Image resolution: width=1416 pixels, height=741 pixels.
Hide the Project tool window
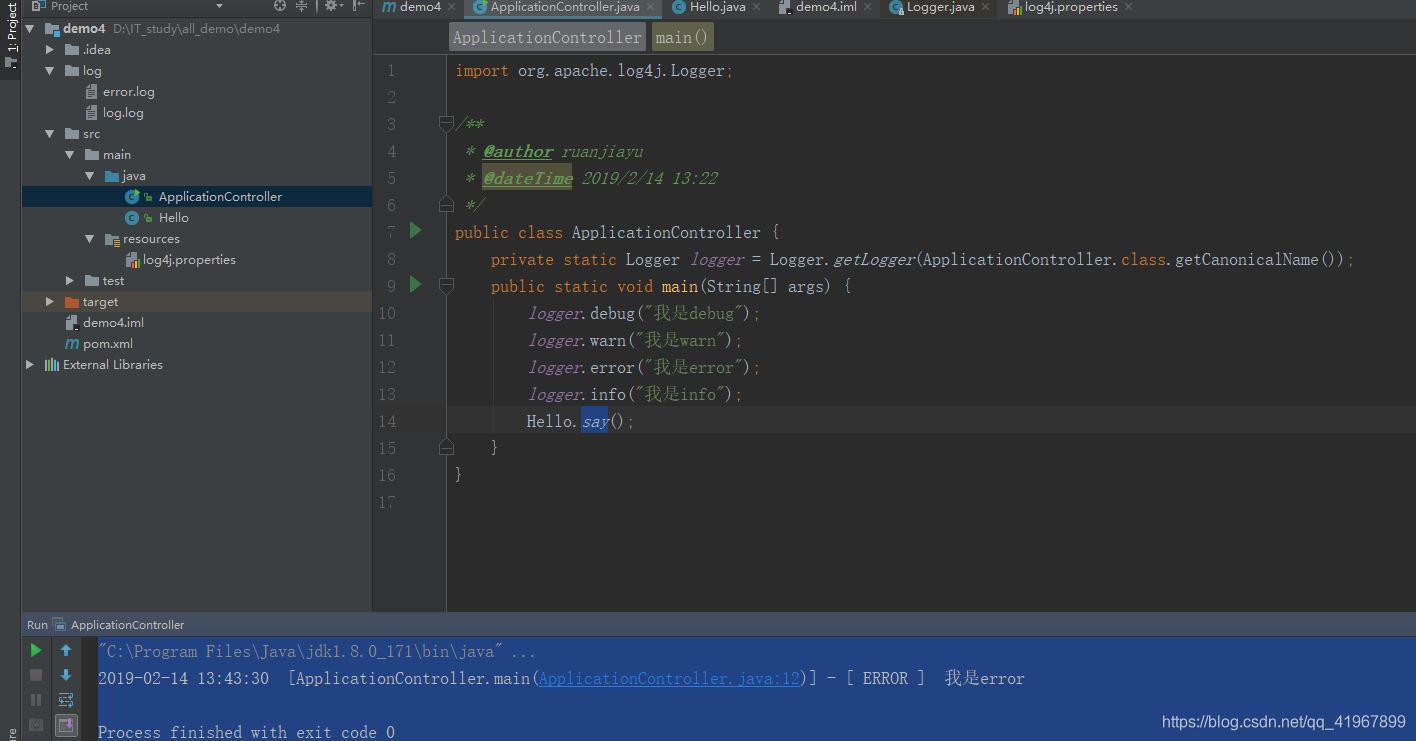point(359,6)
